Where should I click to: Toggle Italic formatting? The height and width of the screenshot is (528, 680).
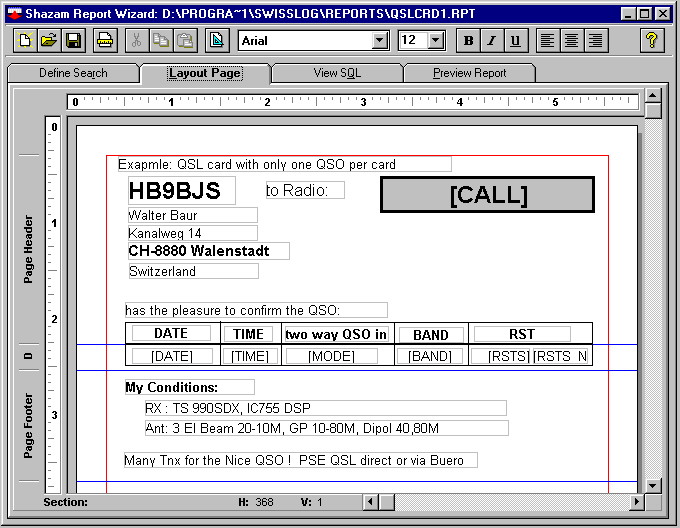point(491,41)
